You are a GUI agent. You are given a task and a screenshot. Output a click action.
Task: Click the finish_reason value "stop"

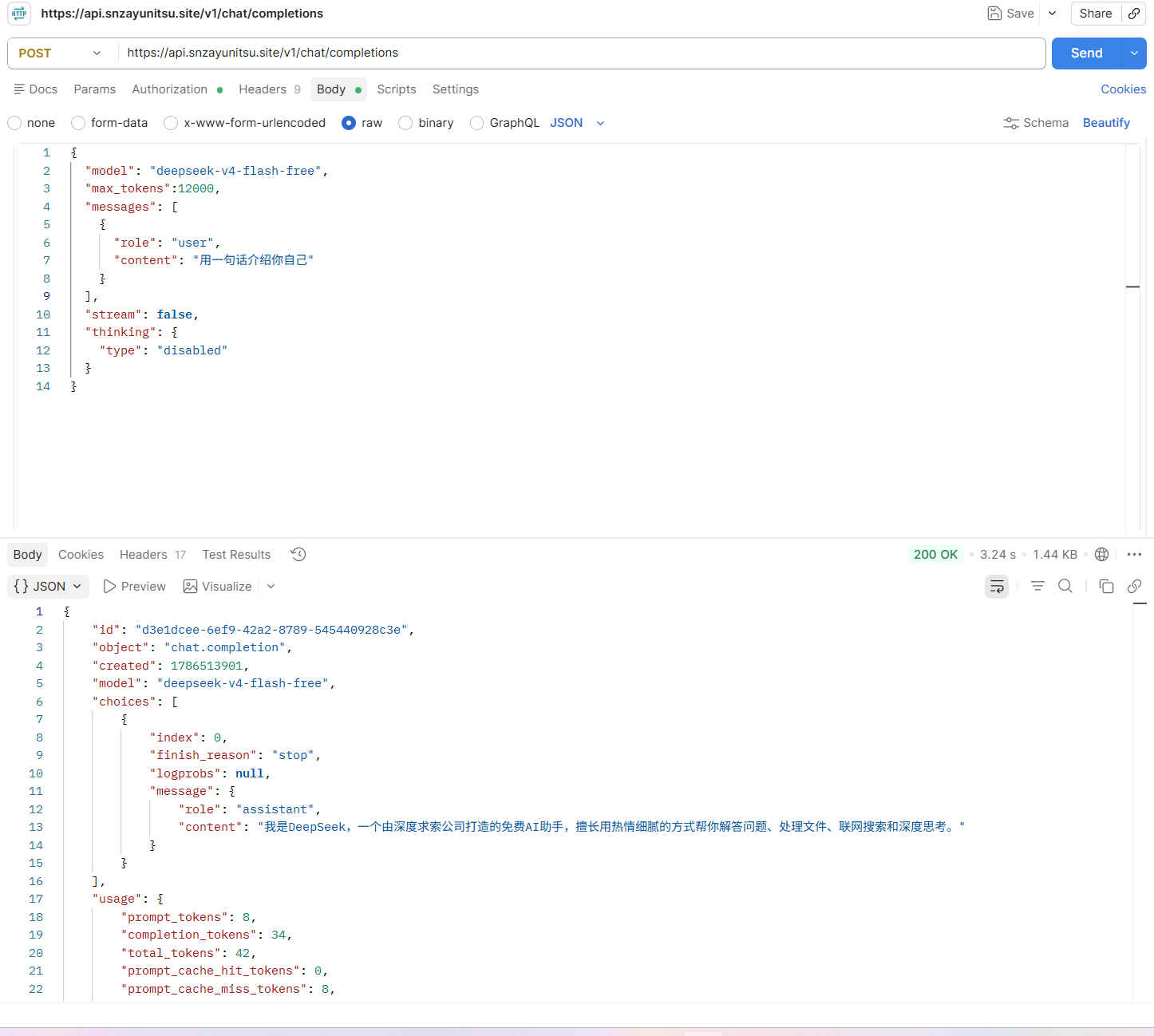click(293, 755)
